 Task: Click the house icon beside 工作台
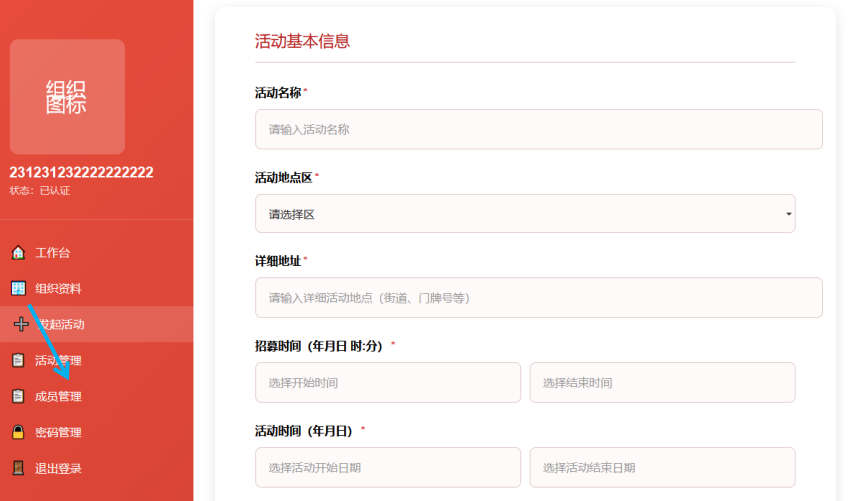(x=18, y=253)
